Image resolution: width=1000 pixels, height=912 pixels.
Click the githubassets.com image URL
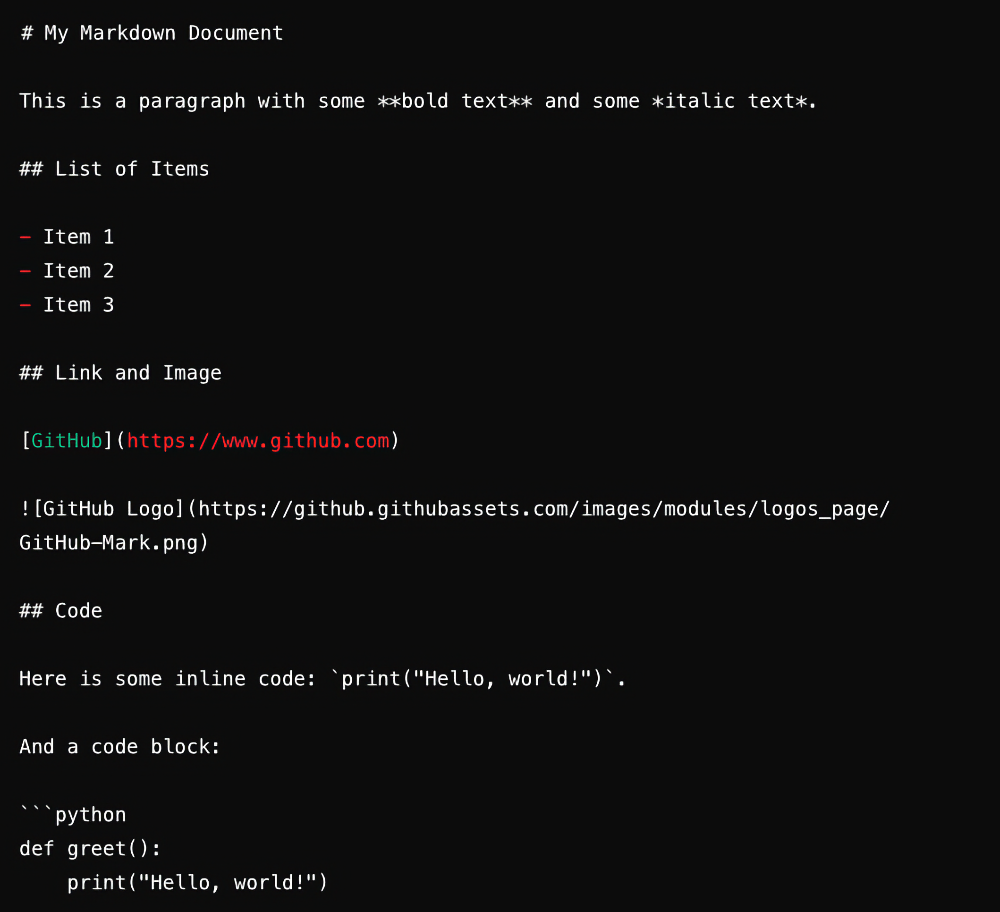tap(543, 509)
